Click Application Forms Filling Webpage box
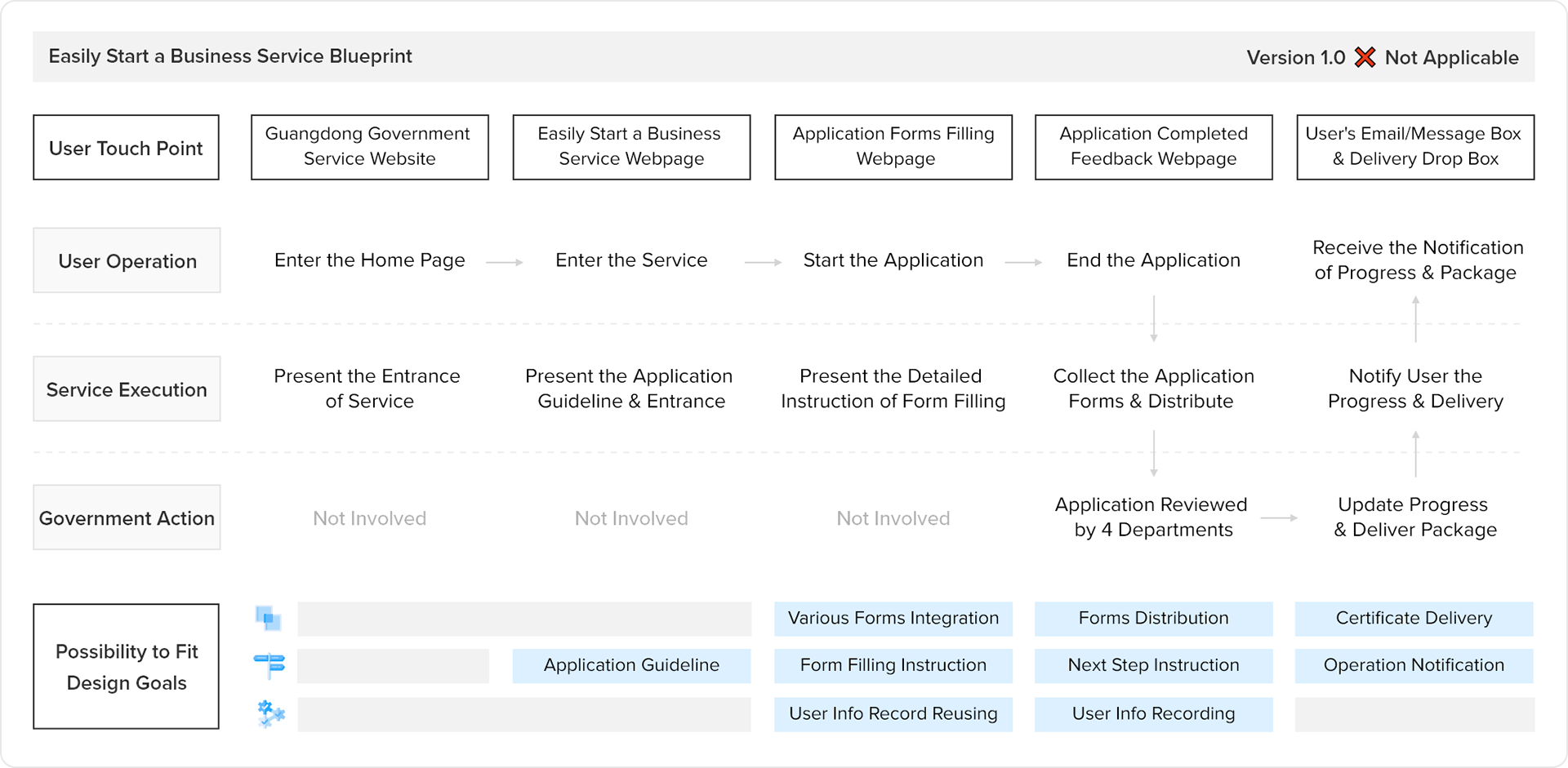1568x768 pixels. pyautogui.click(x=893, y=147)
